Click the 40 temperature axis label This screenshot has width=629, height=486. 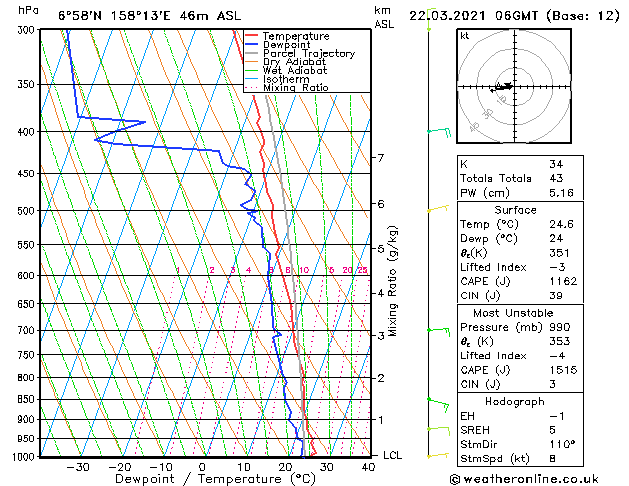click(368, 467)
